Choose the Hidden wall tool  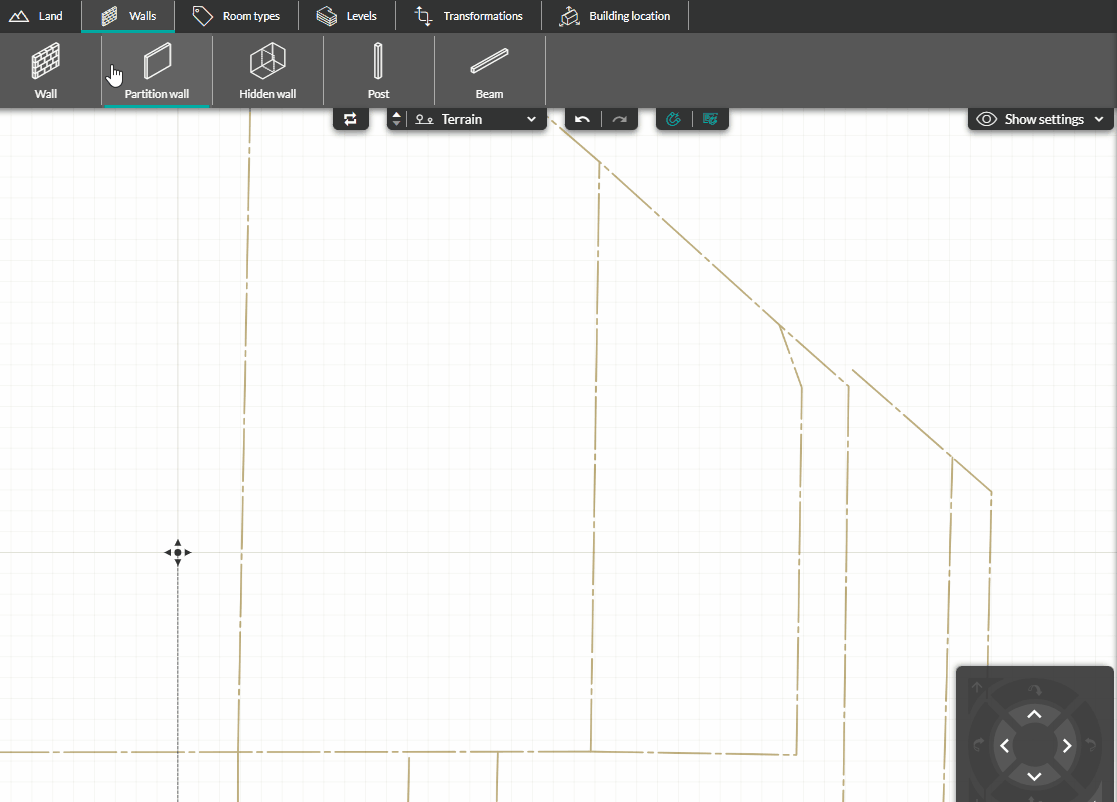[267, 70]
